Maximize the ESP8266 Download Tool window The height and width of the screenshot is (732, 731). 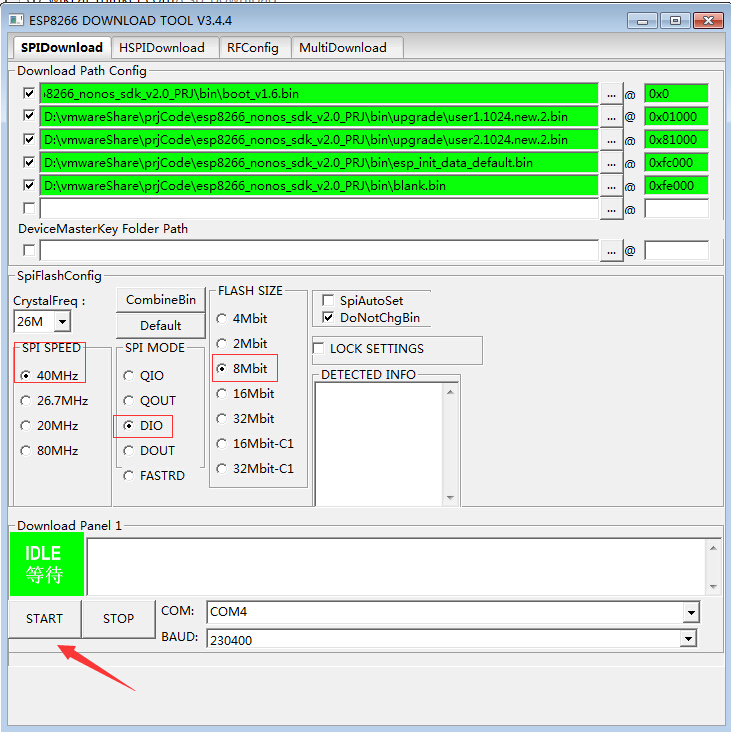pos(675,21)
